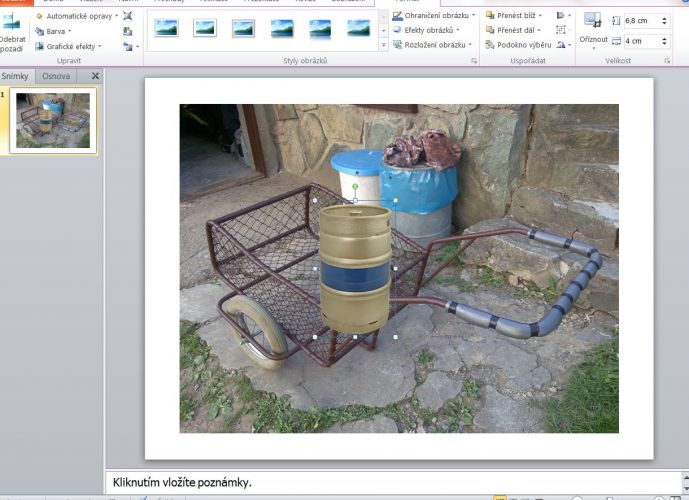
Task: Apply the fourth picture style with shadow
Action: tap(282, 28)
